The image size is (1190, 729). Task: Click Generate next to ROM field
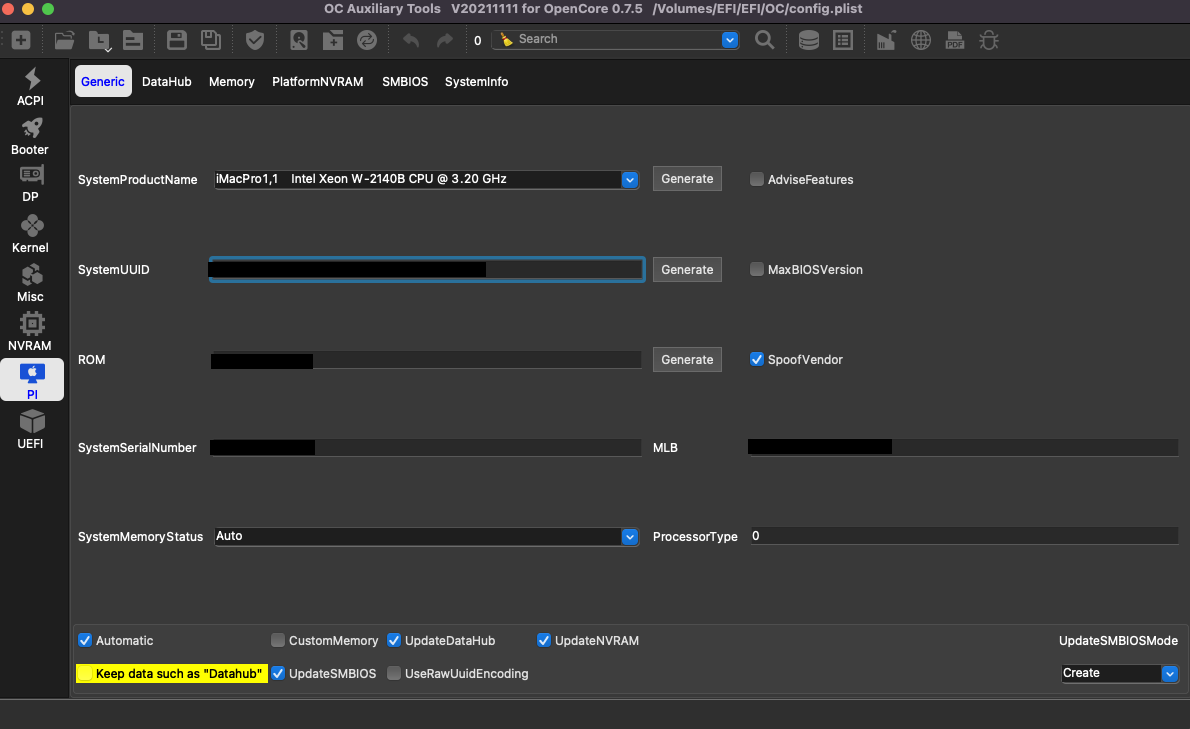click(687, 360)
